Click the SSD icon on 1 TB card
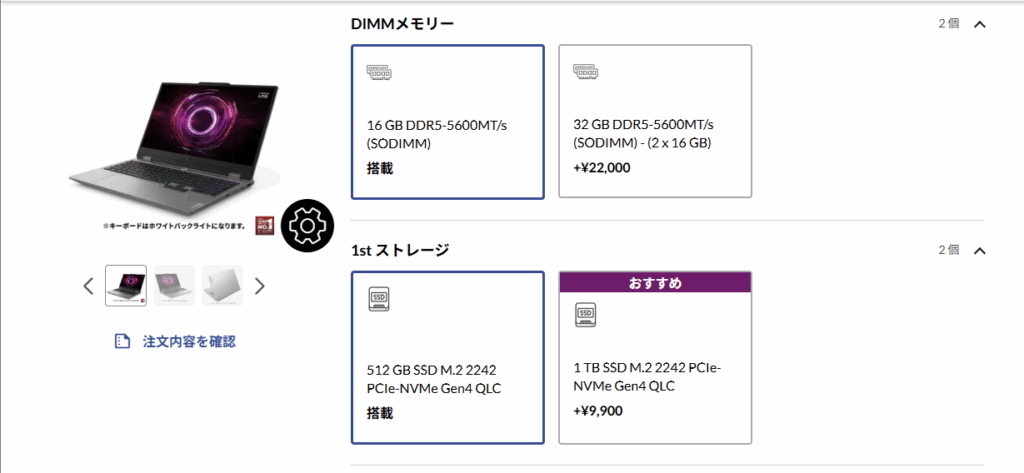The height and width of the screenshot is (473, 1024). click(585, 316)
